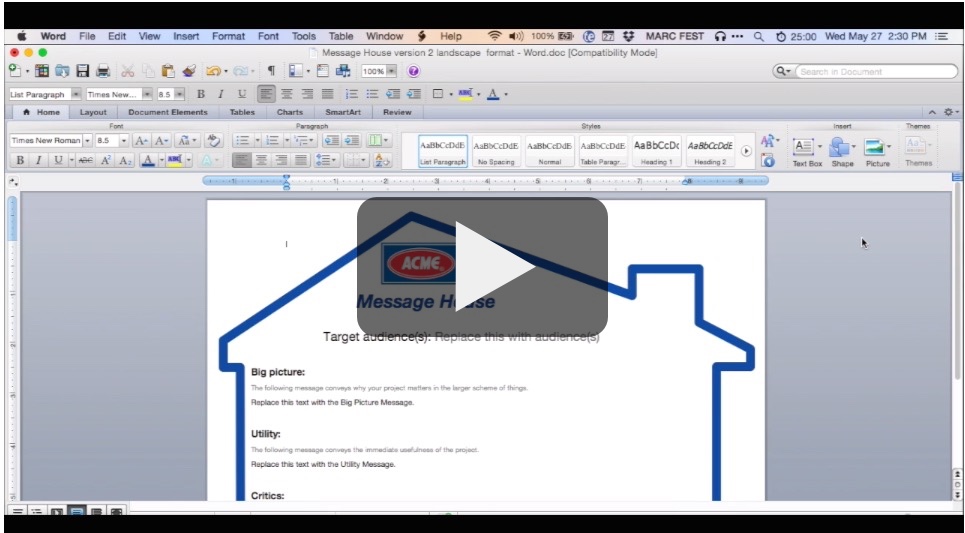Switch to the Layout ribbon tab

point(93,112)
